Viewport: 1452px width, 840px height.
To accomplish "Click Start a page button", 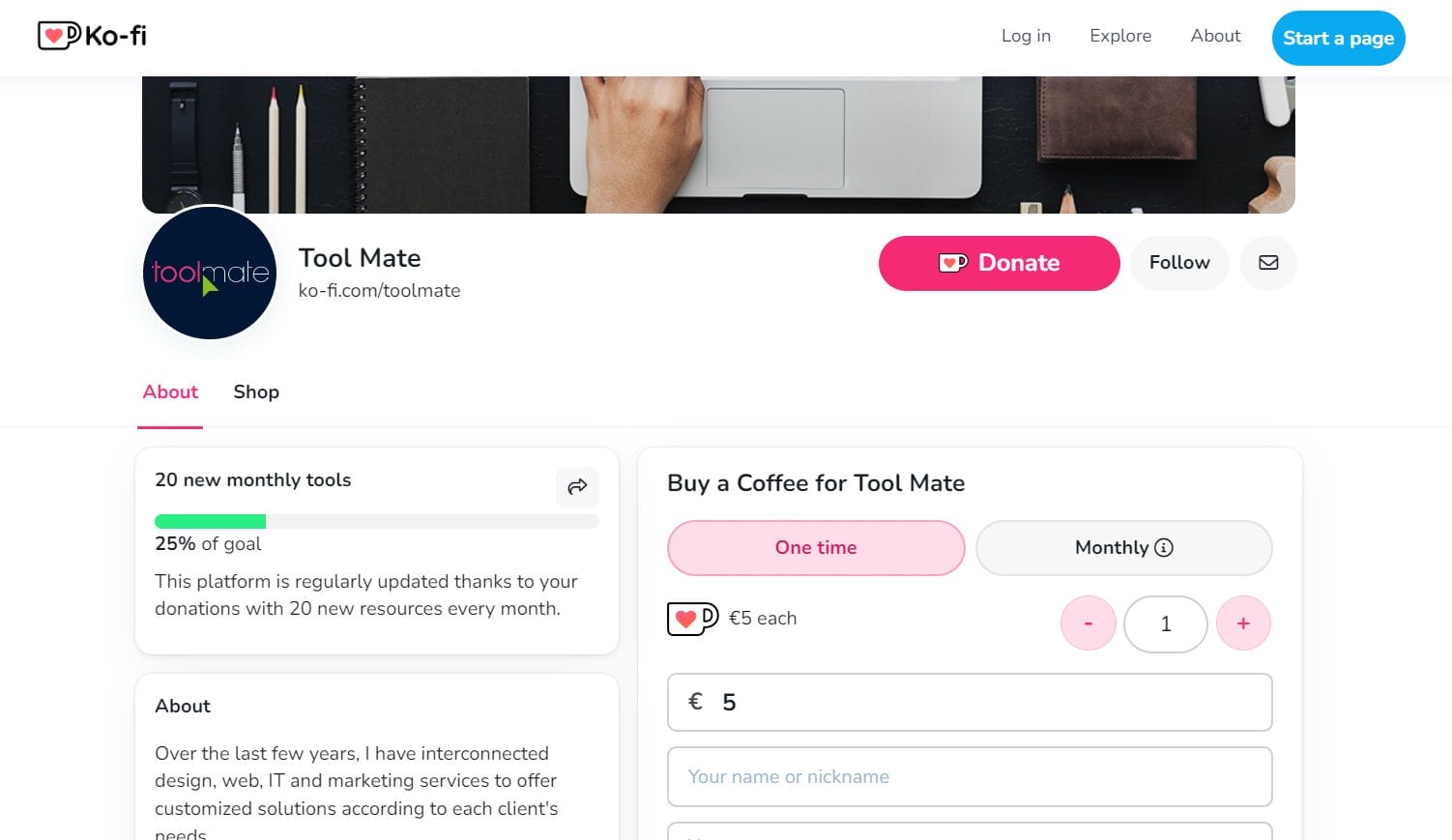I will coord(1338,39).
